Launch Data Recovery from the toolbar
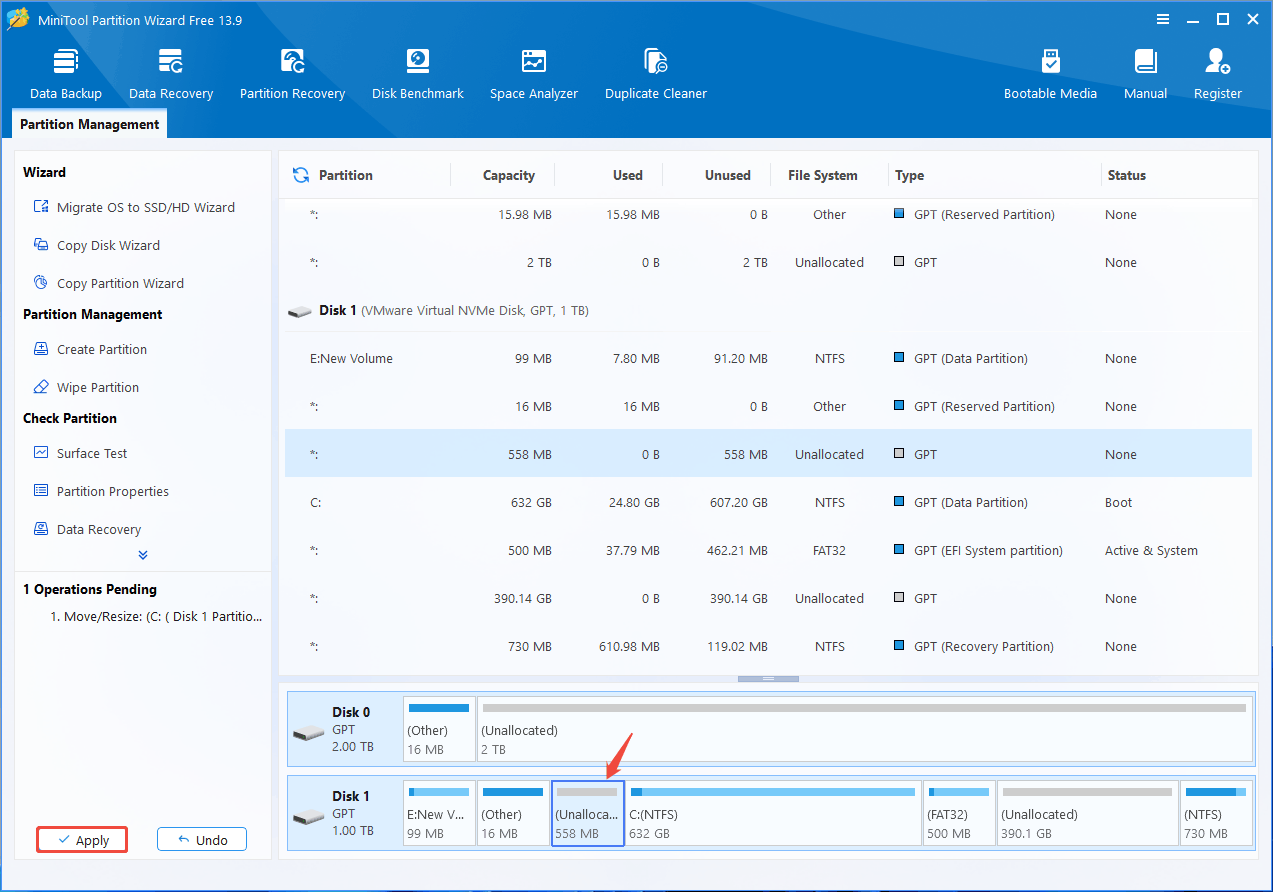This screenshot has height=892, width=1273. tap(171, 74)
